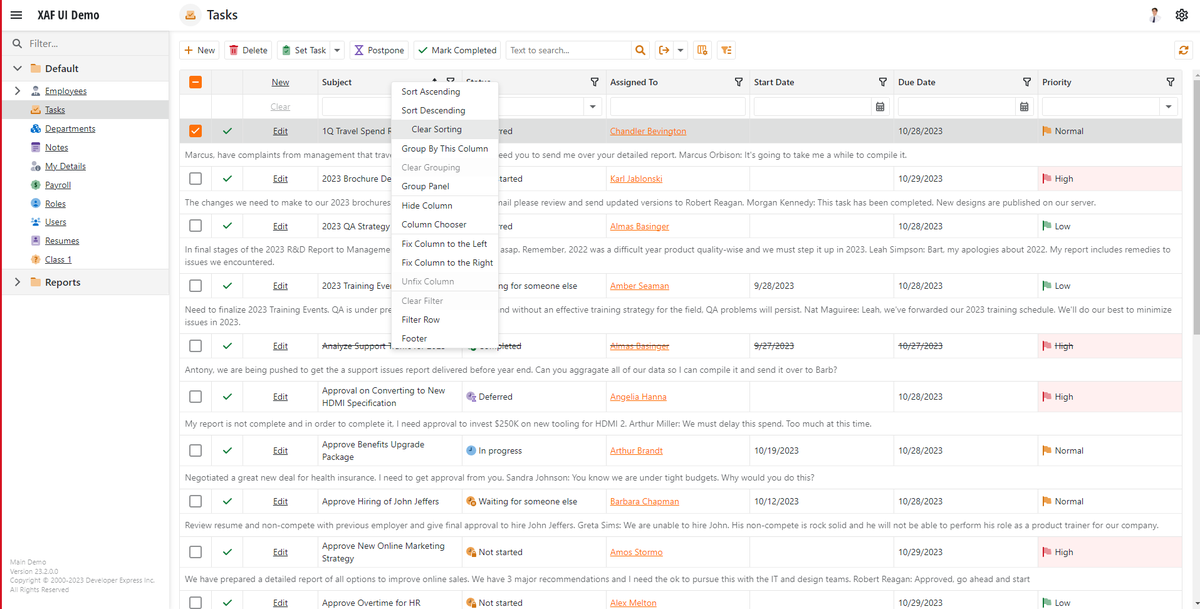This screenshot has height=609, width=1200.
Task: Click the Text to search input field
Action: point(568,50)
